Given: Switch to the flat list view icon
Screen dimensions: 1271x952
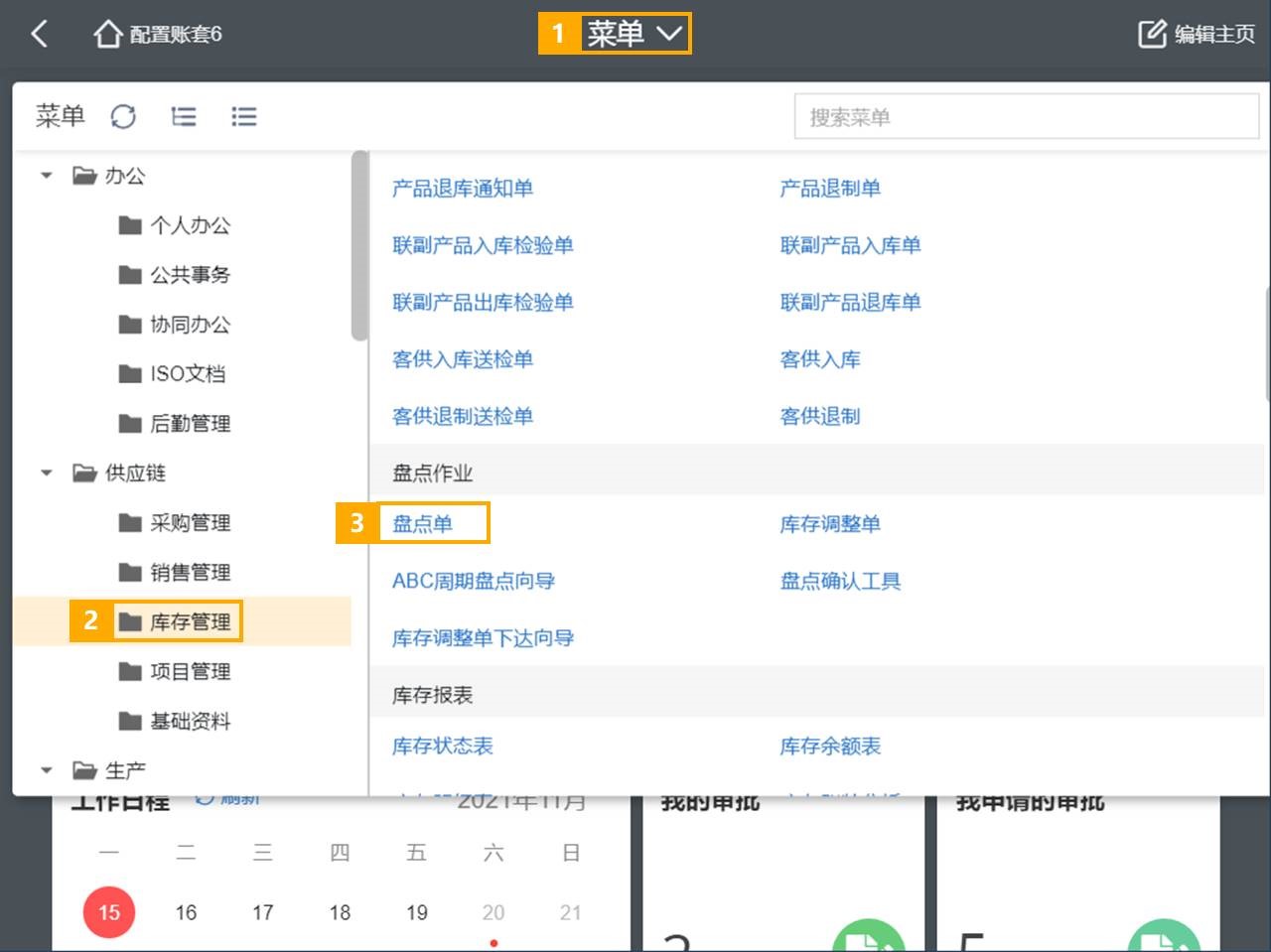Looking at the screenshot, I should tap(243, 117).
